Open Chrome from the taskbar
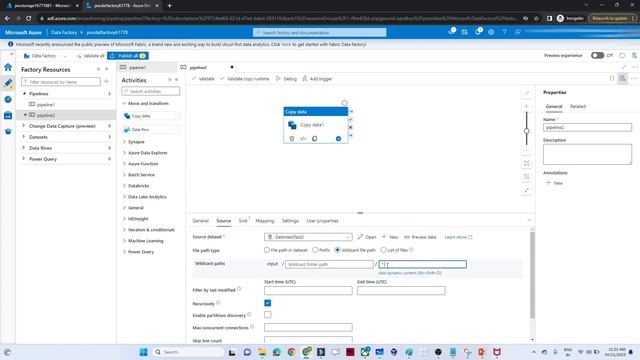Screen dimensions: 640x360 pos(291,352)
